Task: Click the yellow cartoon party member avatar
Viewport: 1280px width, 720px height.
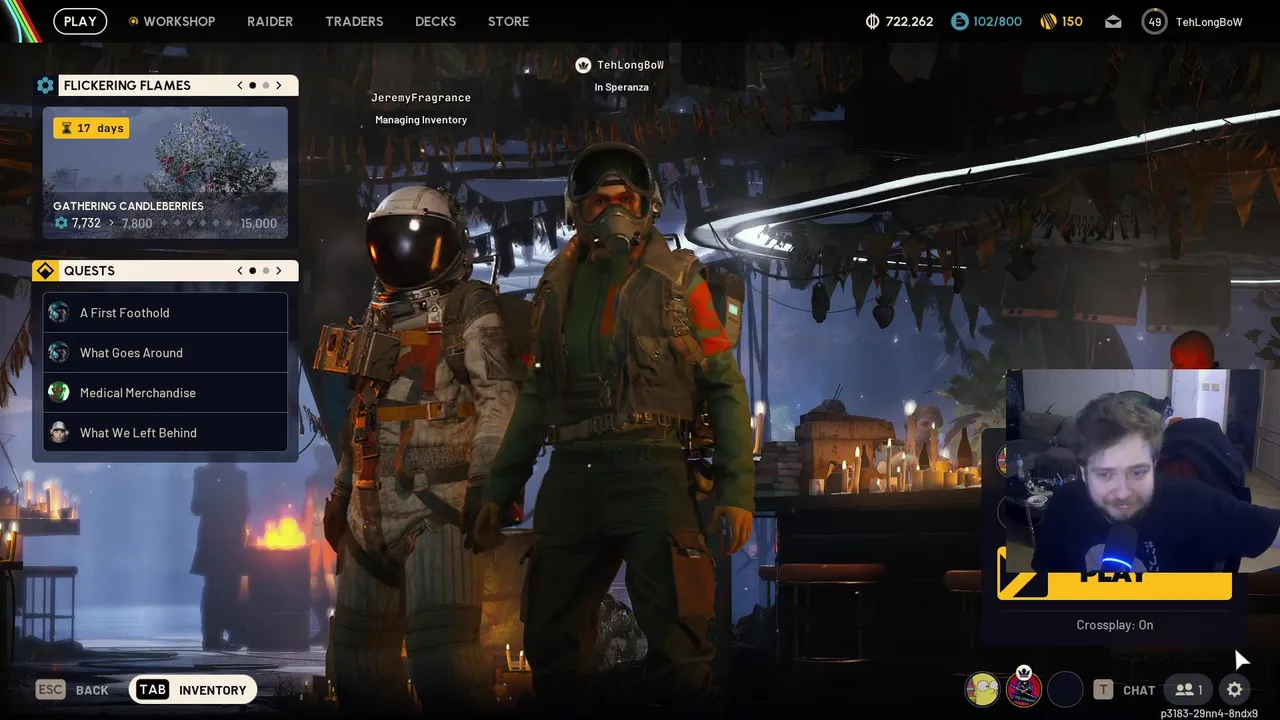Action: point(983,689)
